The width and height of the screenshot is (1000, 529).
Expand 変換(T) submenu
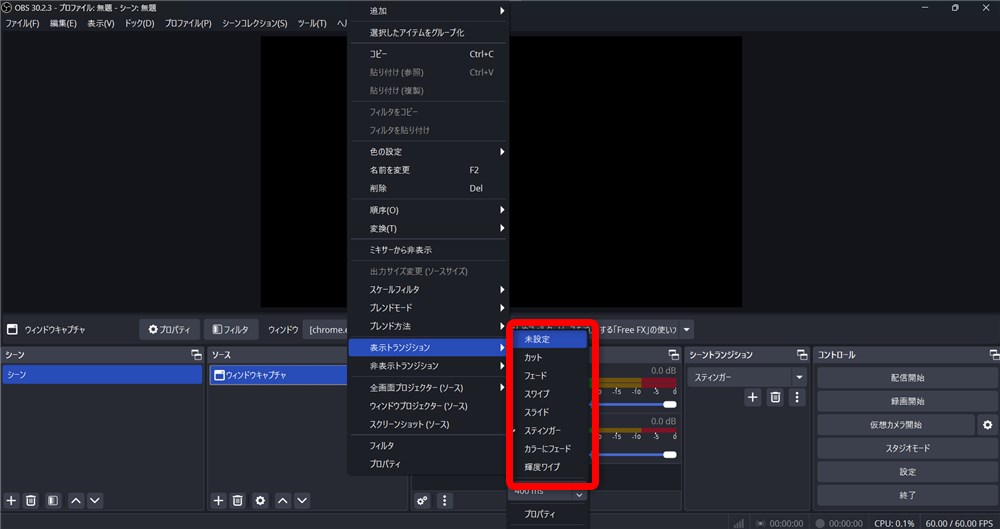coord(429,228)
